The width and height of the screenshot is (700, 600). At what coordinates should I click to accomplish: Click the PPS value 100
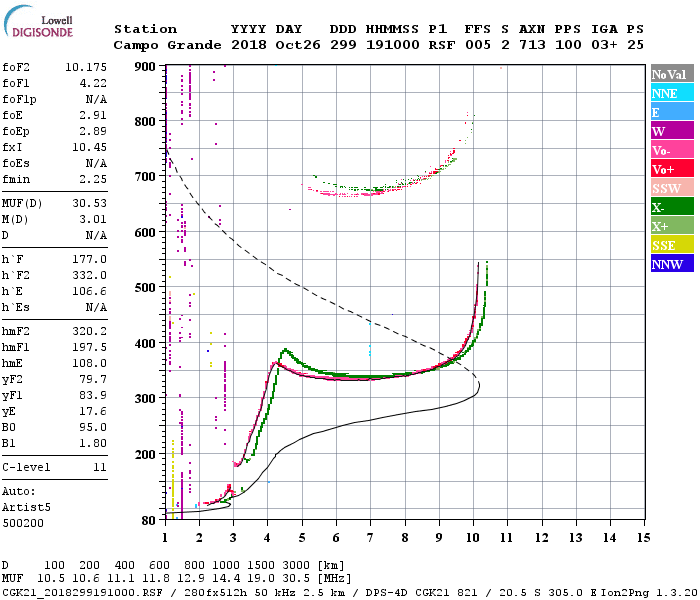coord(568,45)
